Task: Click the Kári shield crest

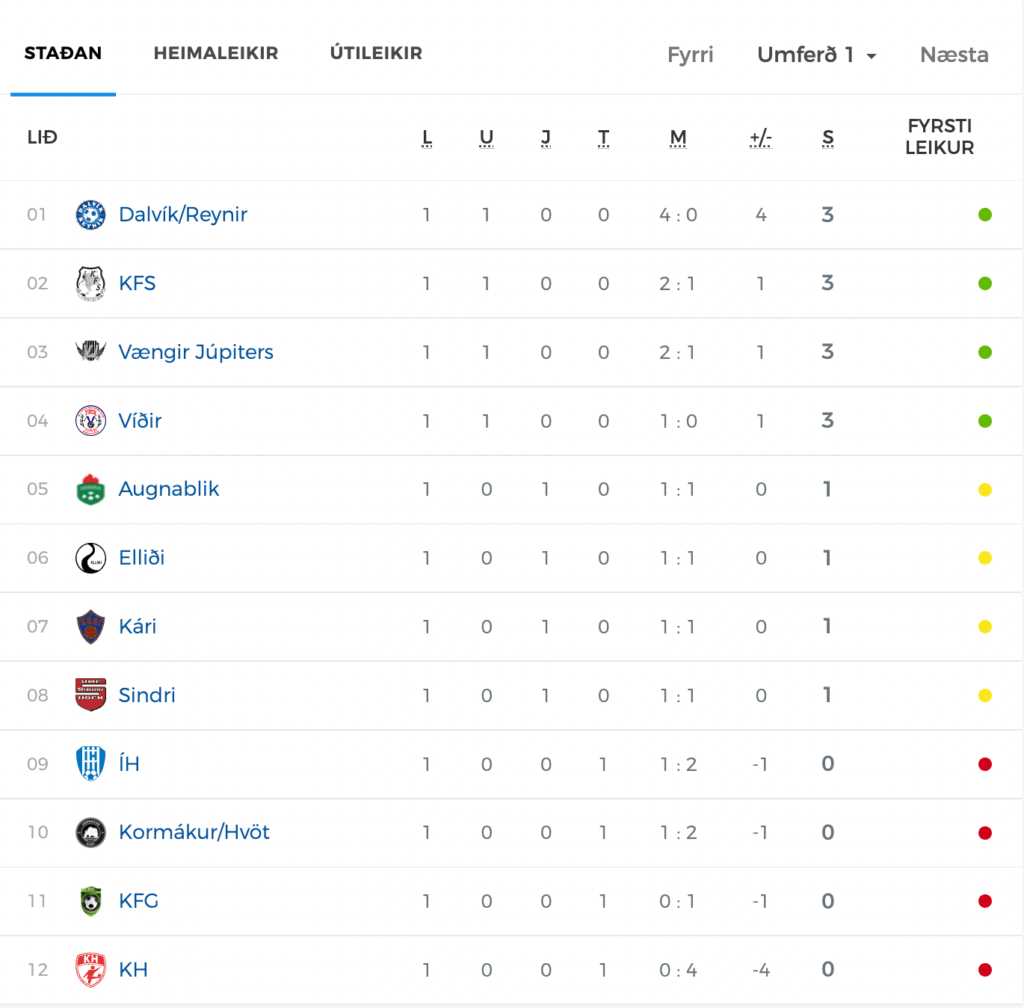Action: [91, 627]
